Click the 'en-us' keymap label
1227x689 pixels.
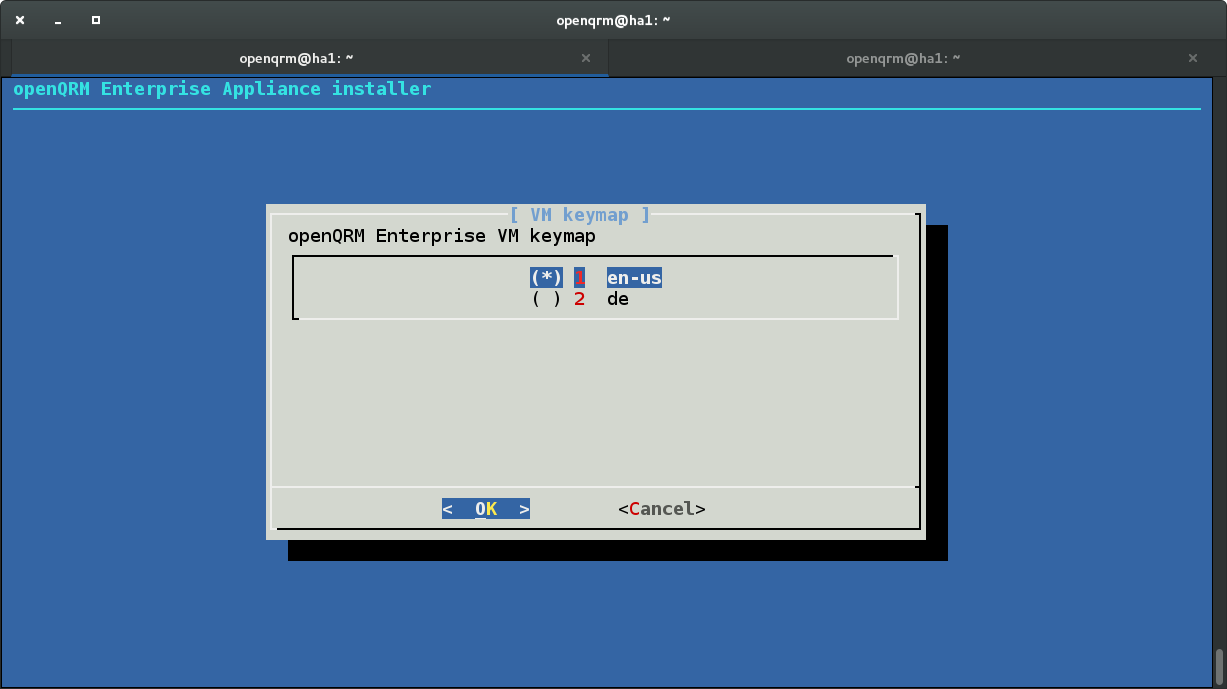634,278
